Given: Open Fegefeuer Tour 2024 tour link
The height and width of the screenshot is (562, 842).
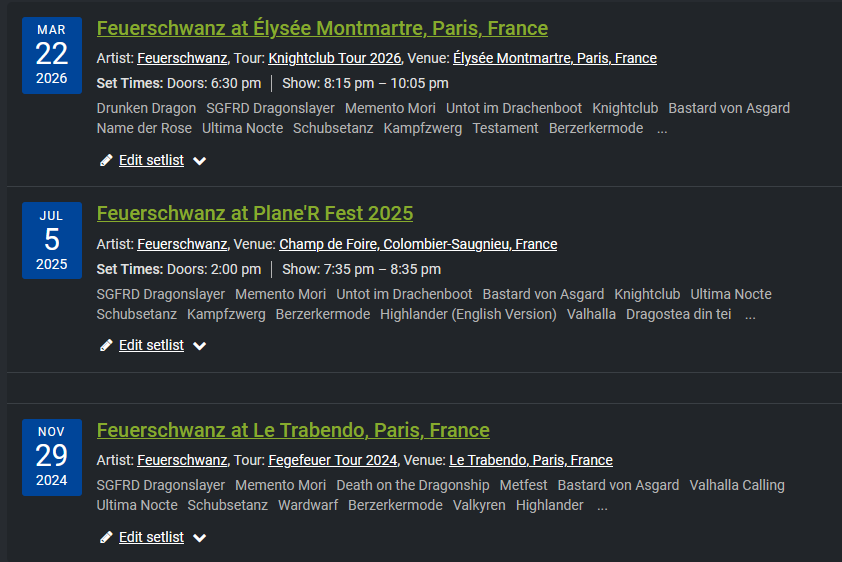Looking at the screenshot, I should point(333,460).
